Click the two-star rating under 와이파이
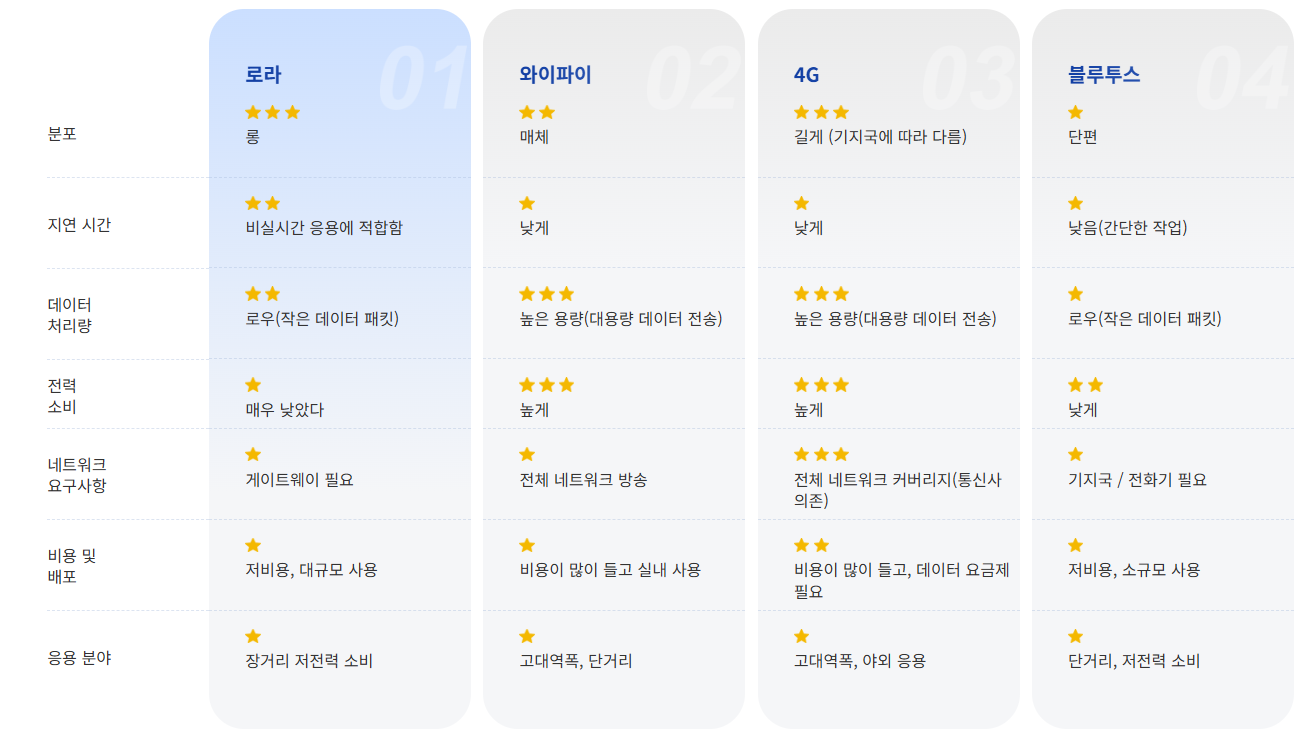The image size is (1300, 735). coord(537,113)
